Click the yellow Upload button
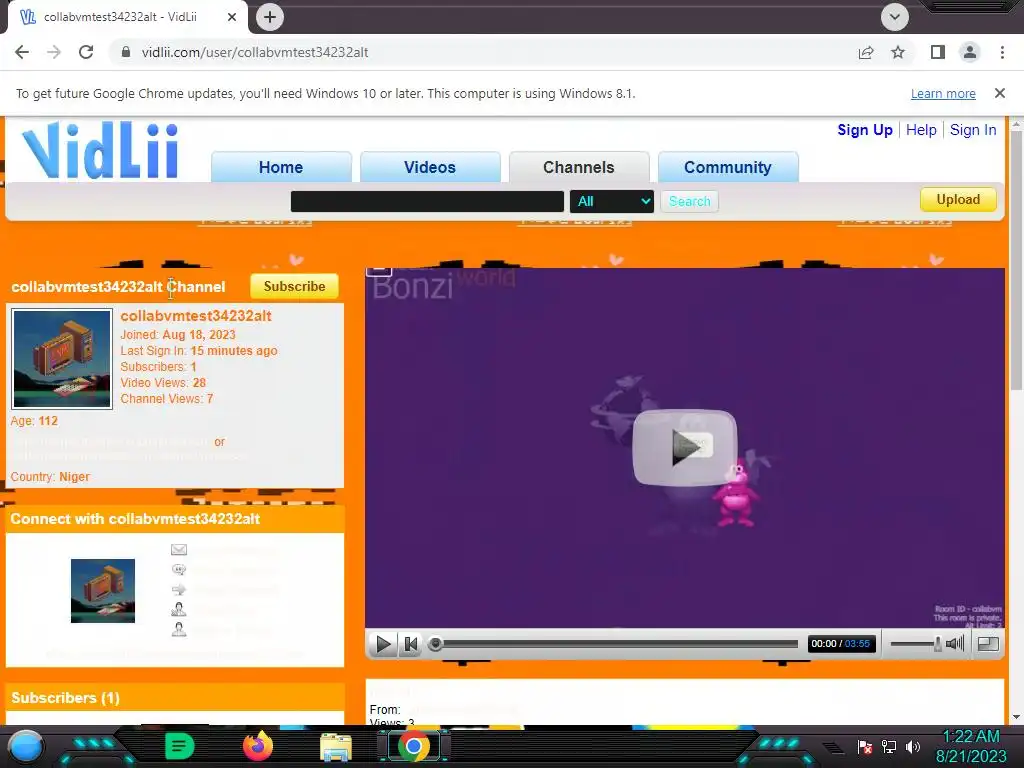 tap(958, 199)
